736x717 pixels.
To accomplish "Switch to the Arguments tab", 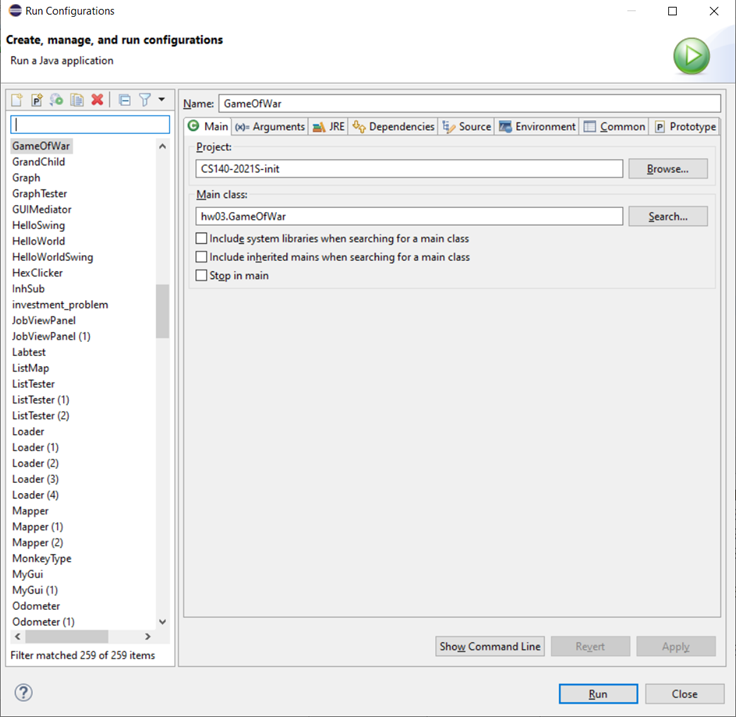I will [270, 127].
